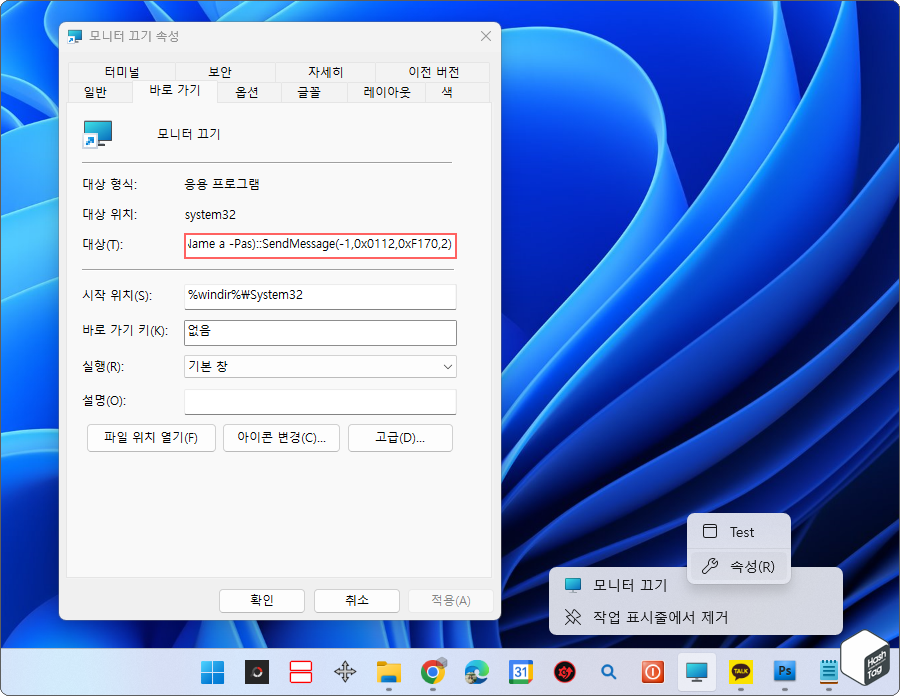The image size is (900, 696).
Task: Open File Explorer from the taskbar
Action: point(388,672)
